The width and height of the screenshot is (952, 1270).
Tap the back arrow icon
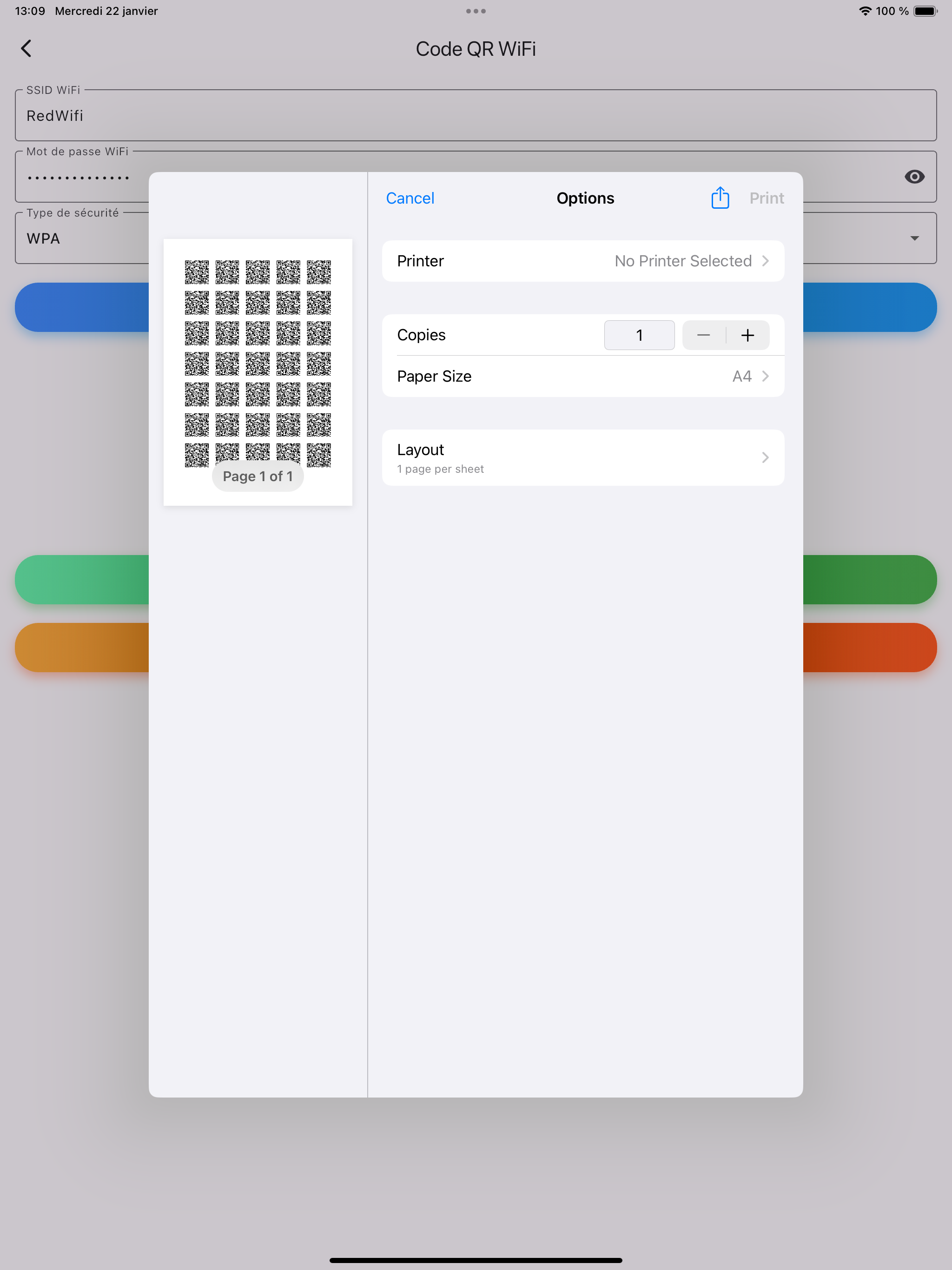coord(26,49)
